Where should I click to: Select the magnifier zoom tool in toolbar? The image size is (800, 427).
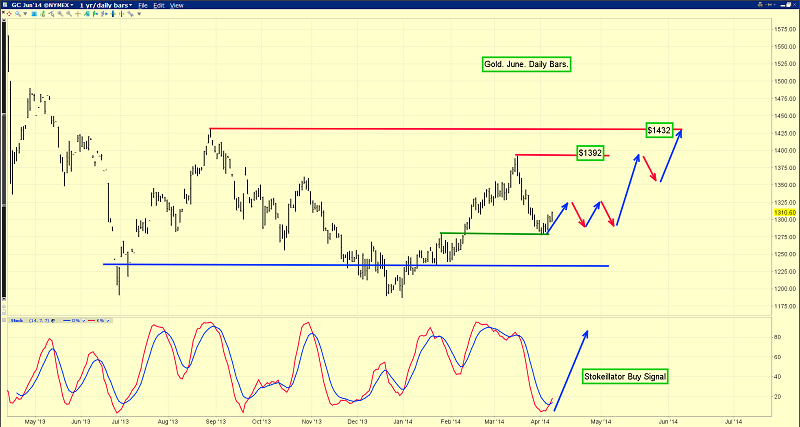17,14
